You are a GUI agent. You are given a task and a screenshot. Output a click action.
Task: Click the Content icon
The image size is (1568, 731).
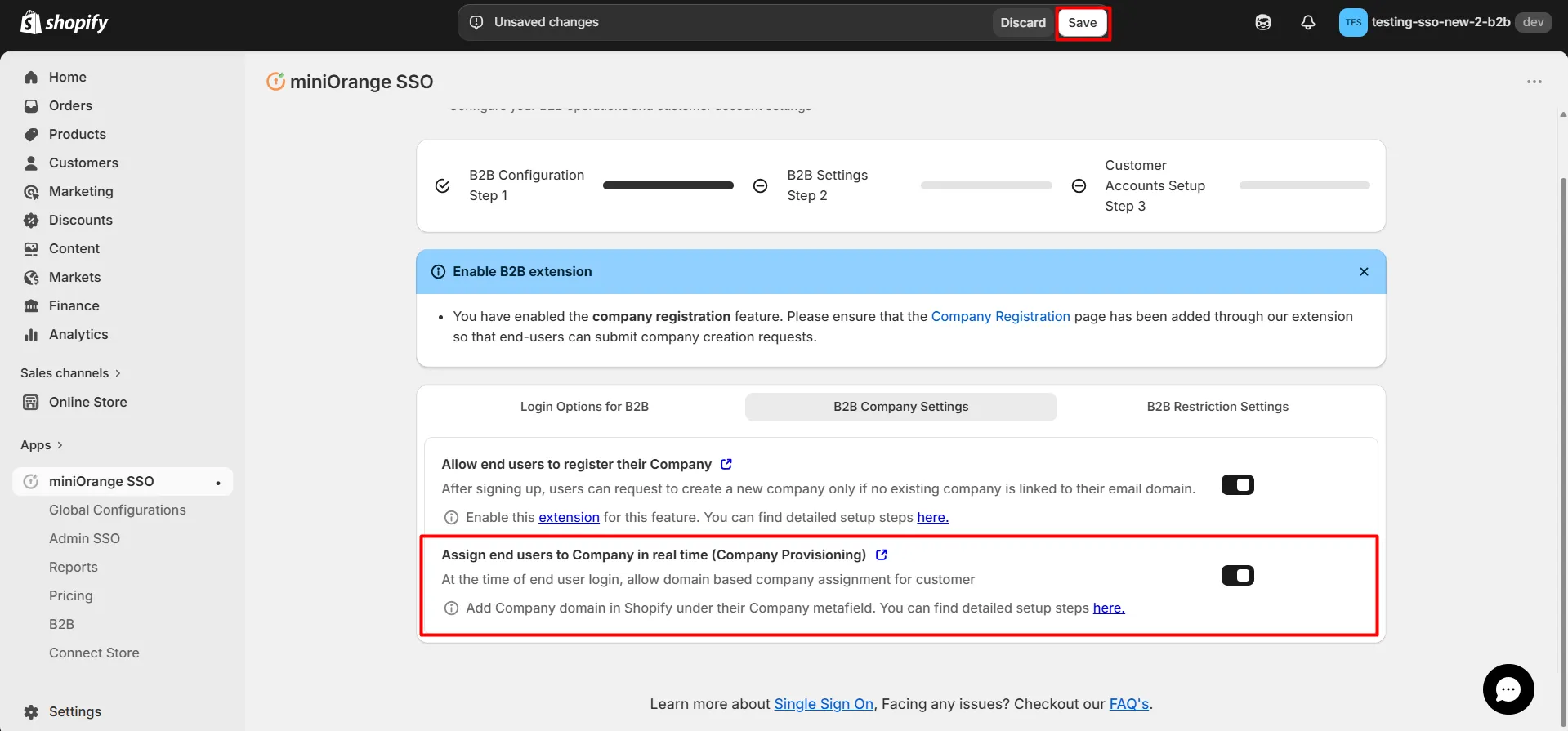pyautogui.click(x=31, y=248)
